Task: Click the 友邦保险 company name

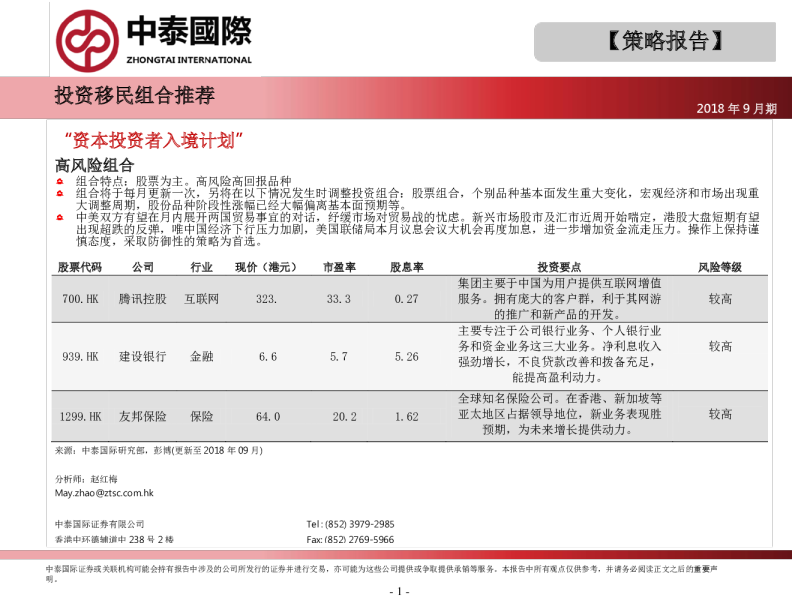Action: 142,416
